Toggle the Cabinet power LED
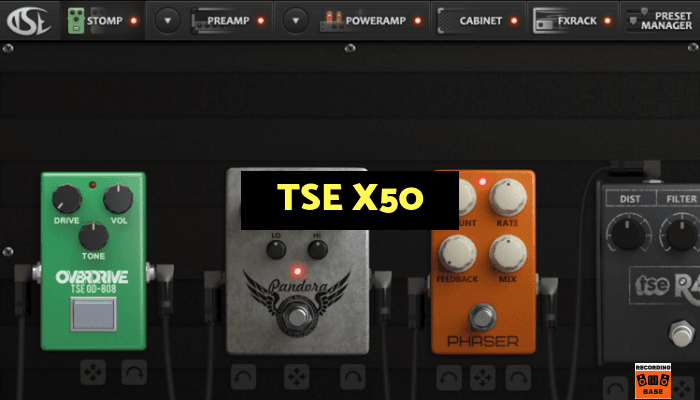 pos(514,21)
